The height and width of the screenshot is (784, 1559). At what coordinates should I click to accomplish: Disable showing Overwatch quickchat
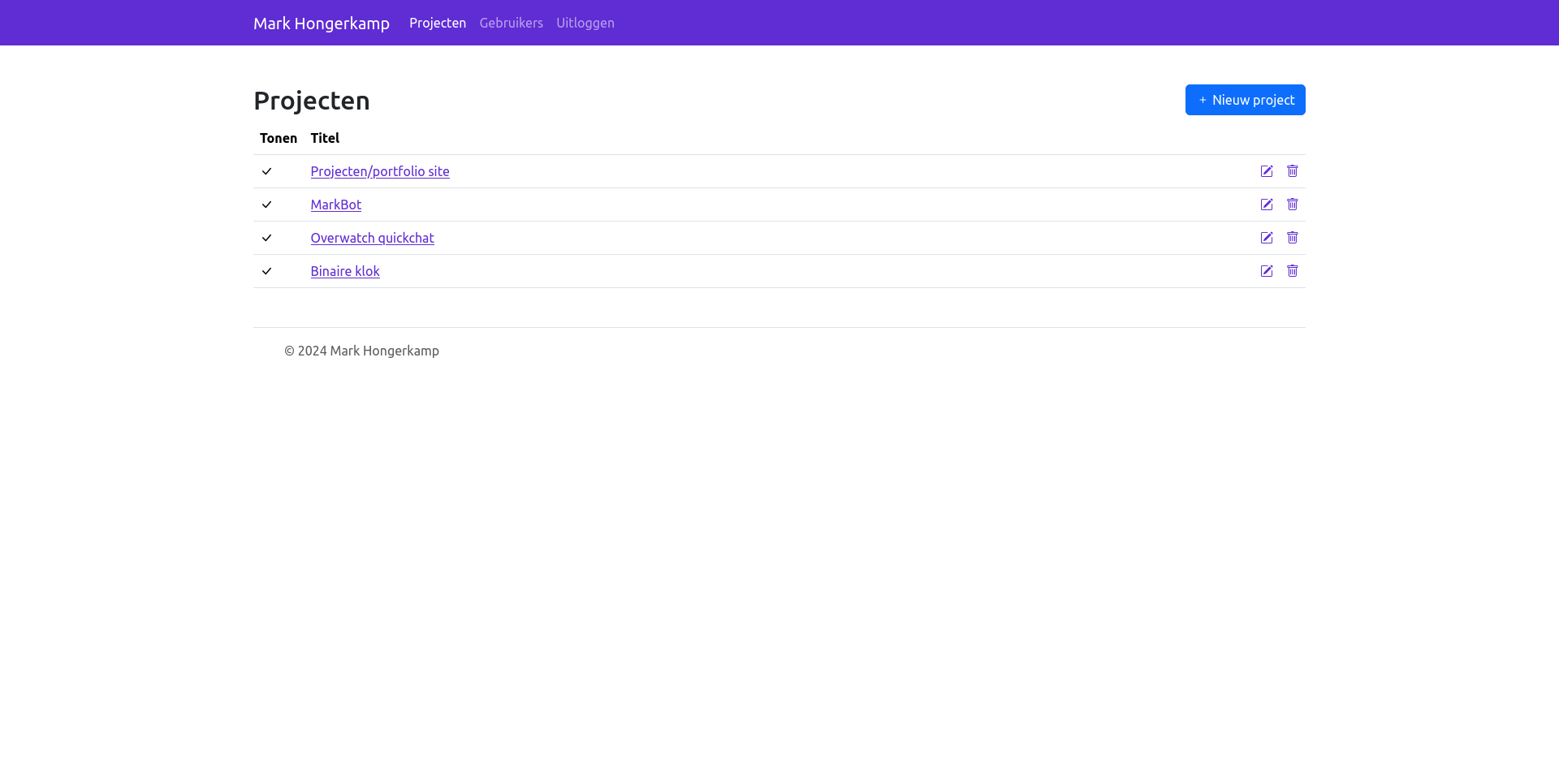tap(266, 238)
